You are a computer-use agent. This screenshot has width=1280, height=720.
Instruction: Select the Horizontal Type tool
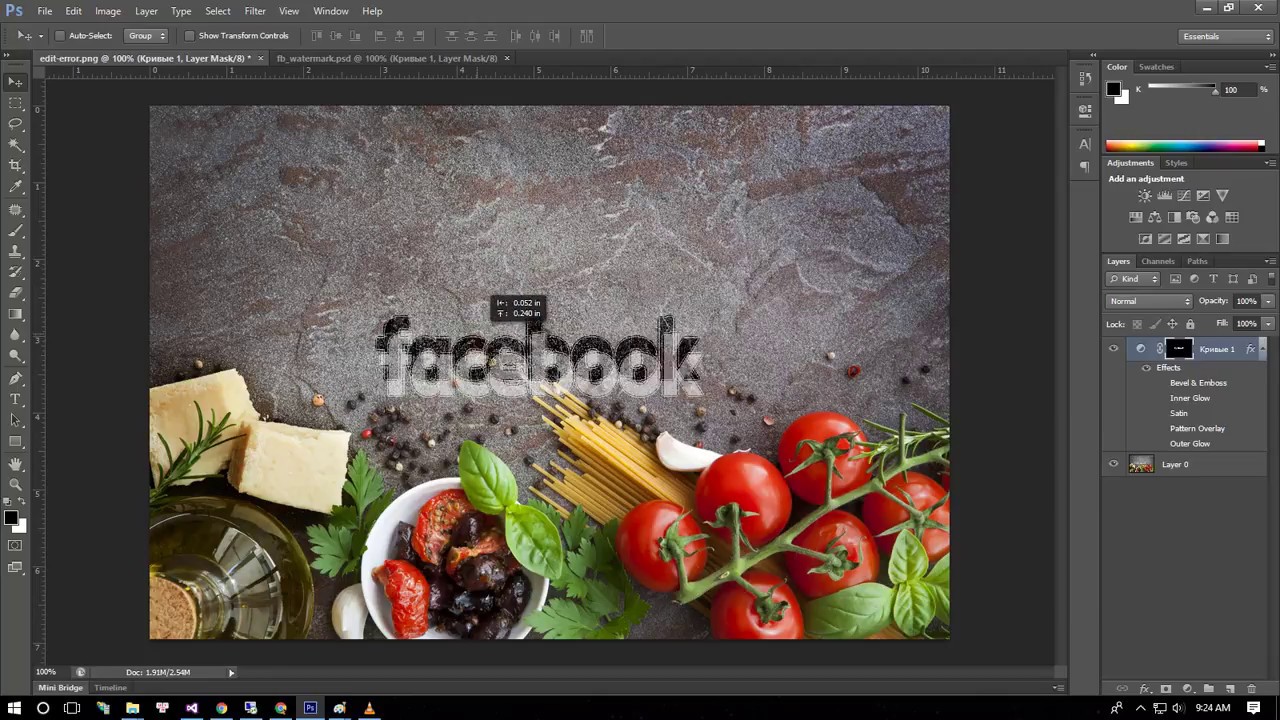[16, 400]
